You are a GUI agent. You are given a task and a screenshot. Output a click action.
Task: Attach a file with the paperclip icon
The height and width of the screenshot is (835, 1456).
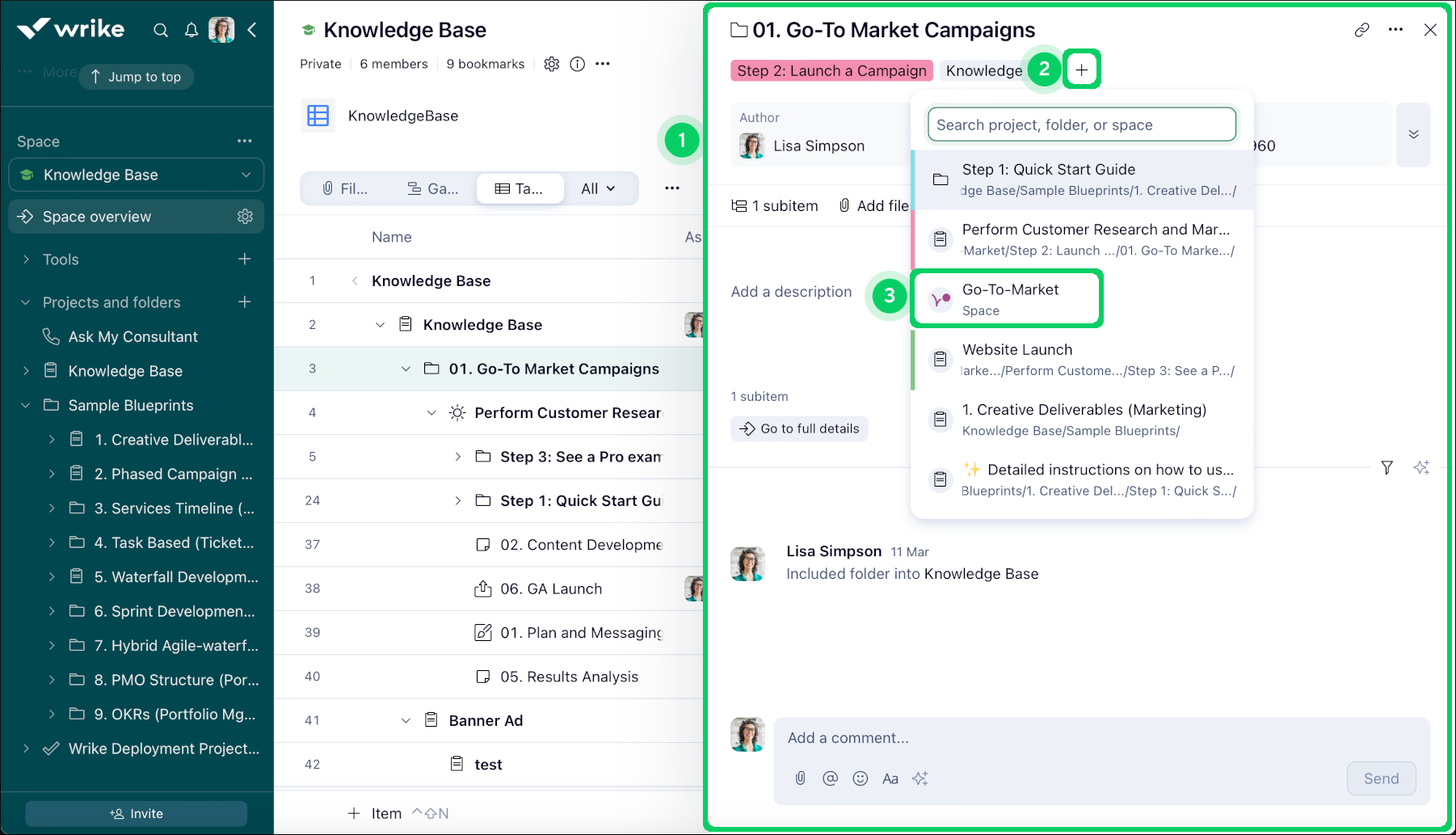801,778
